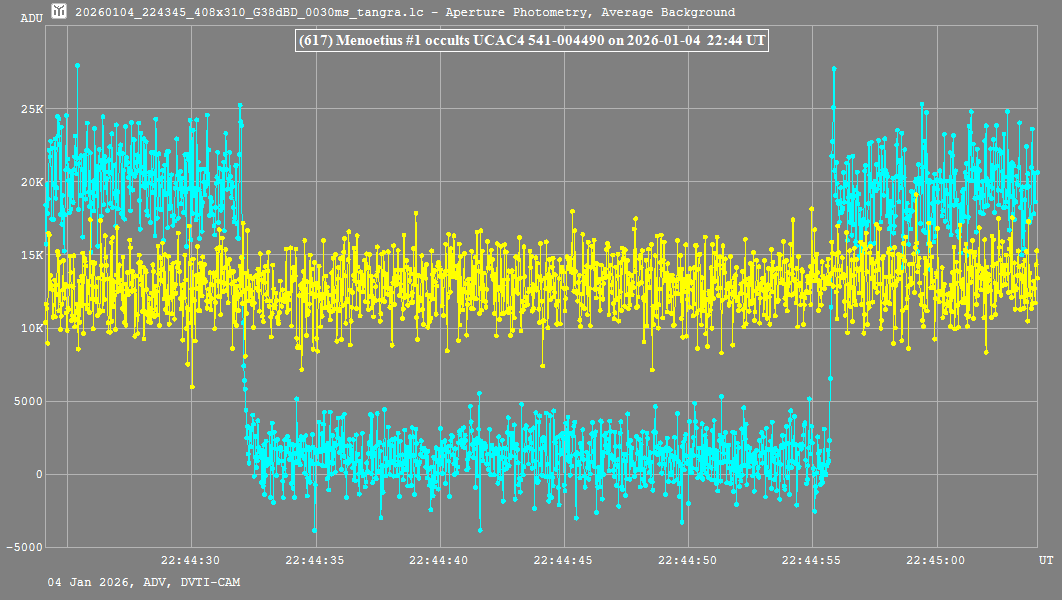Click the UT label at the axis end
The image size is (1062, 600).
pyautogui.click(x=1045, y=561)
